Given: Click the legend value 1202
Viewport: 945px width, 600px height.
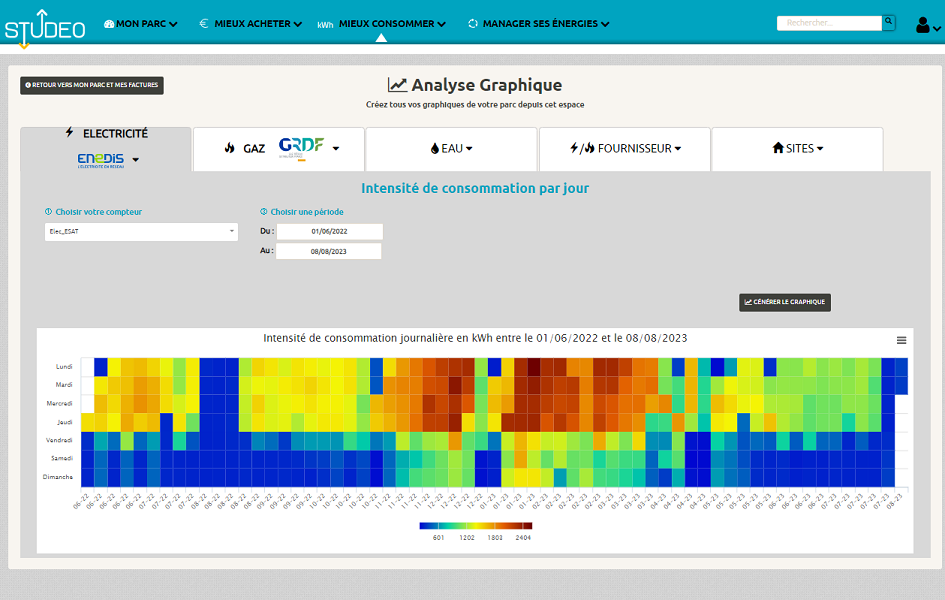Looking at the screenshot, I should [467, 537].
